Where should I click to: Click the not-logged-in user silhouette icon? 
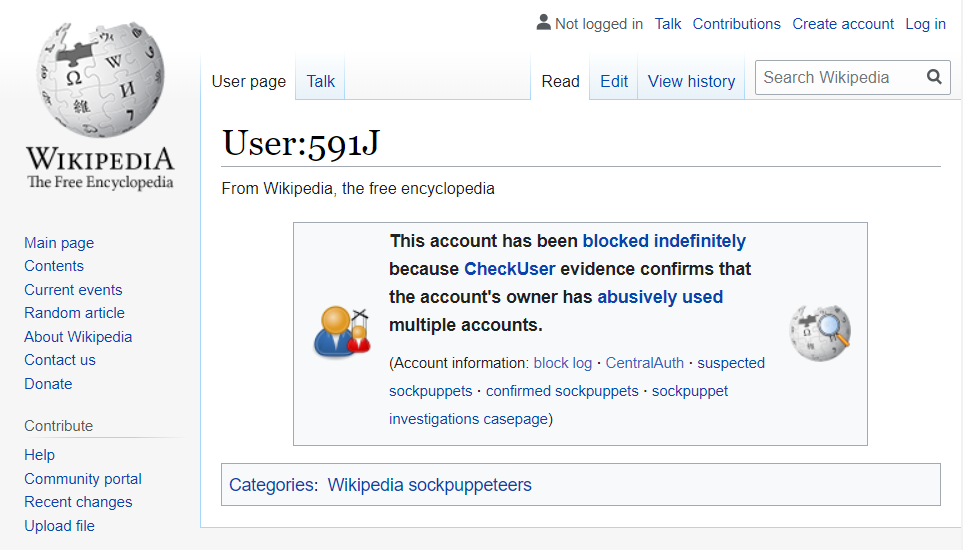(543, 23)
